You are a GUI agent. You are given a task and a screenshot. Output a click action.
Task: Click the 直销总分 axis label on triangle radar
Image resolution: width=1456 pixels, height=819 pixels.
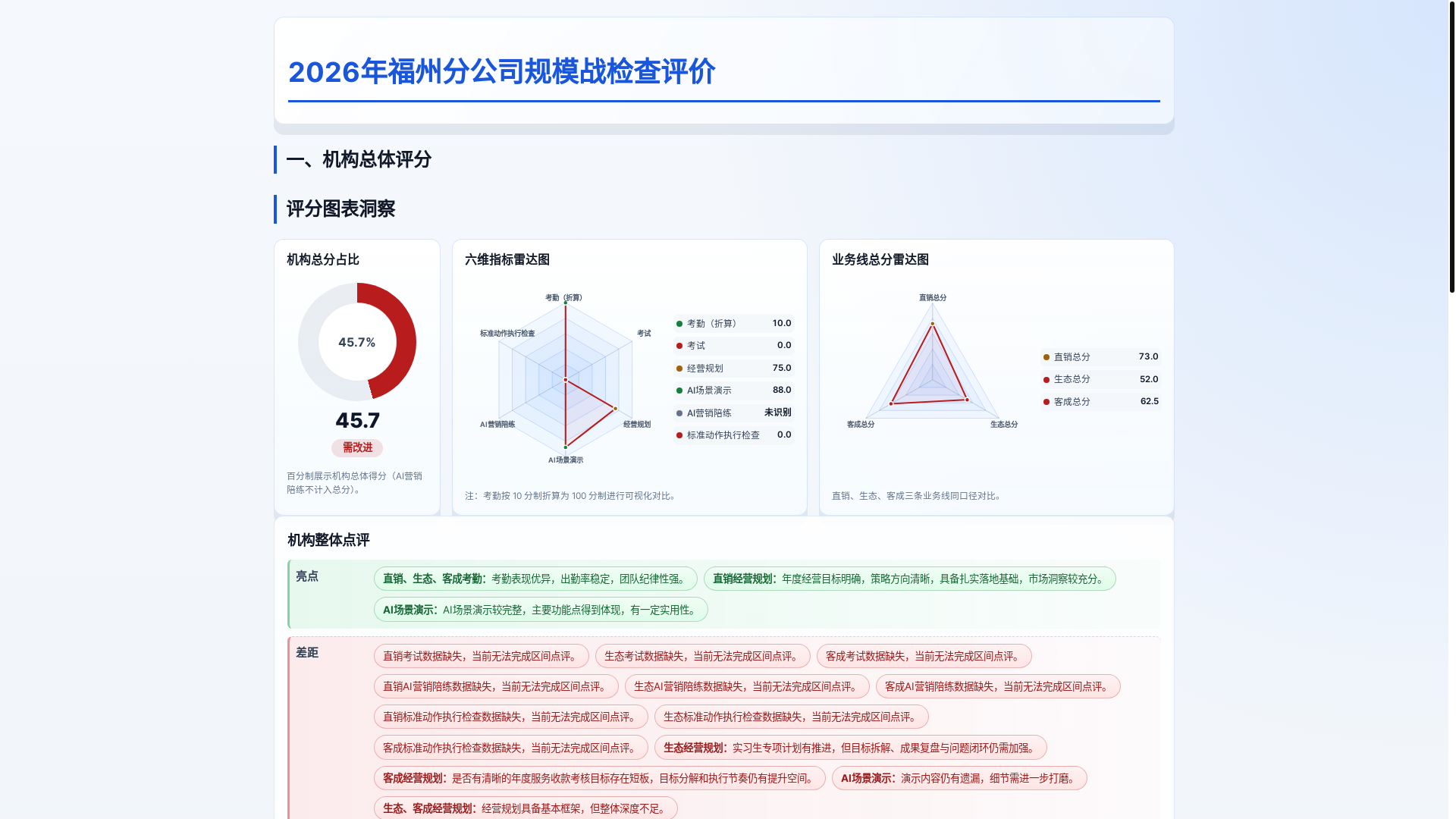click(933, 298)
